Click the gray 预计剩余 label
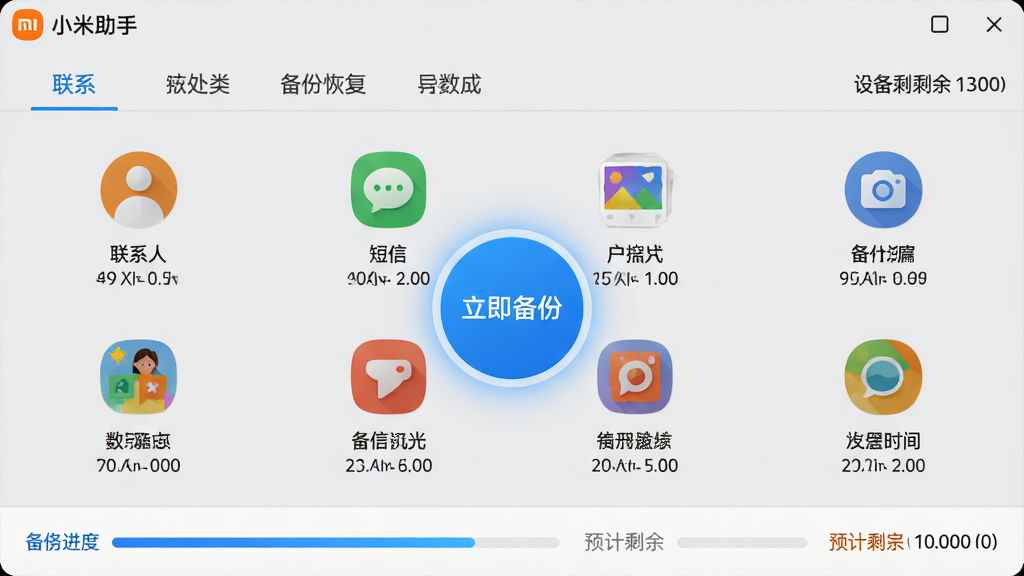 click(x=624, y=542)
